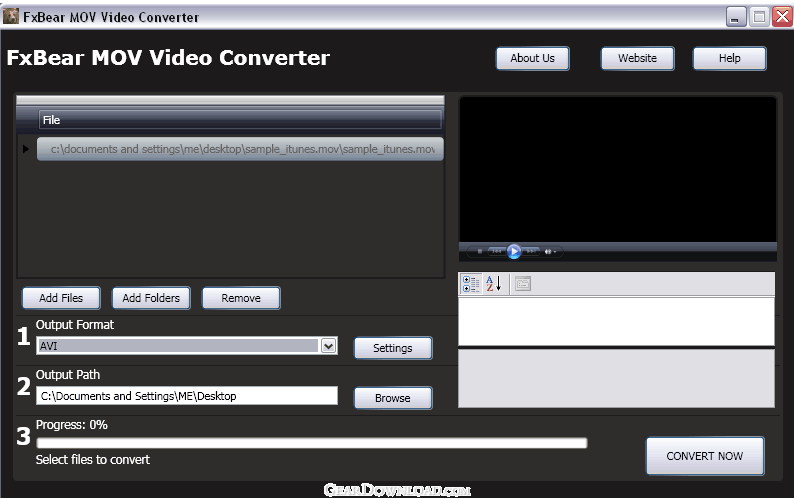Click the next track button in the player

pyautogui.click(x=532, y=251)
